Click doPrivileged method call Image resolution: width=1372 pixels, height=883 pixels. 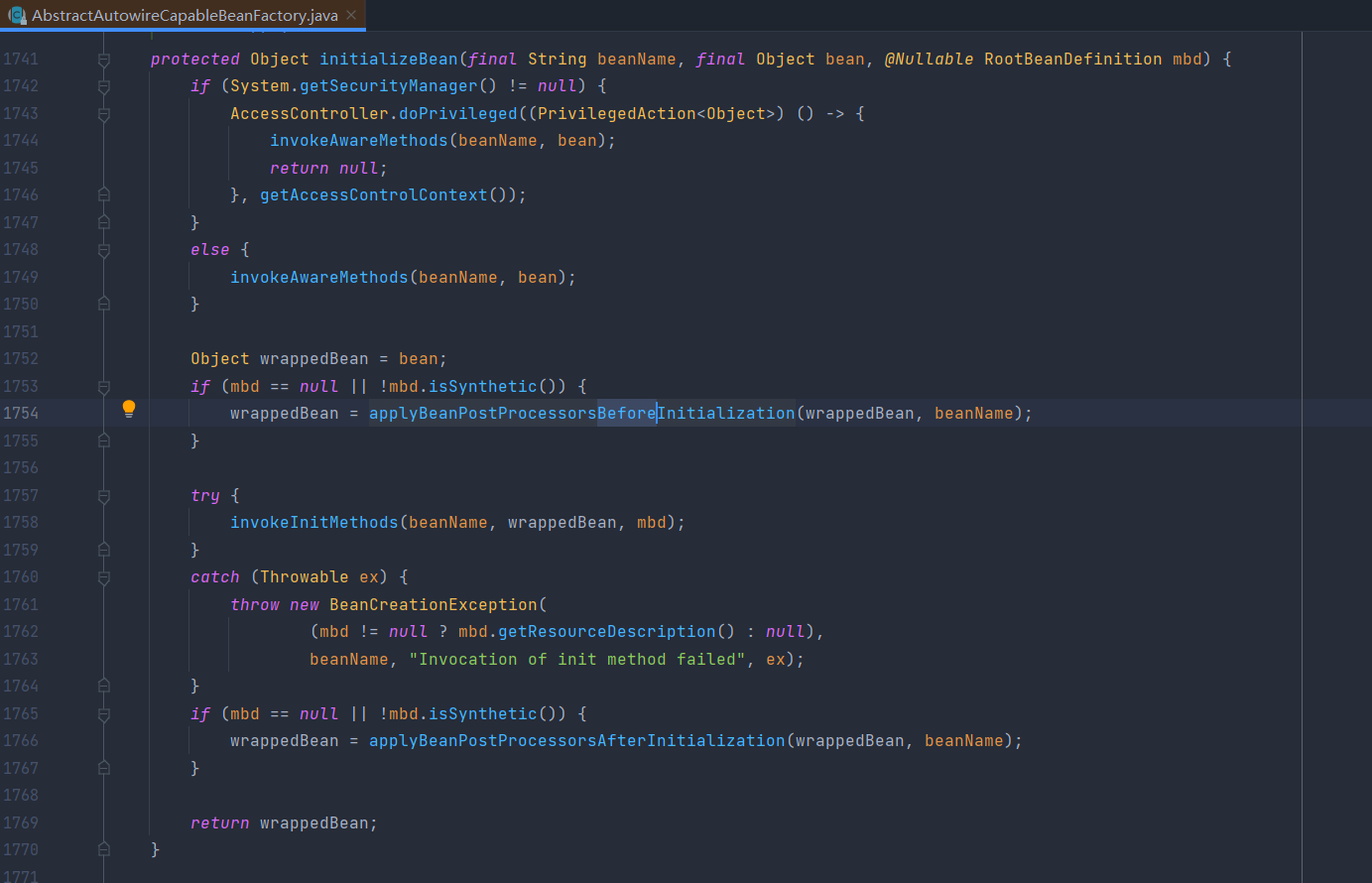point(458,114)
